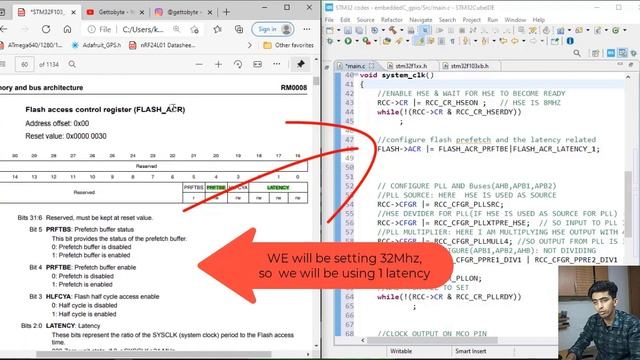Toggle the pin PDF toolbar button

(x=301, y=64)
